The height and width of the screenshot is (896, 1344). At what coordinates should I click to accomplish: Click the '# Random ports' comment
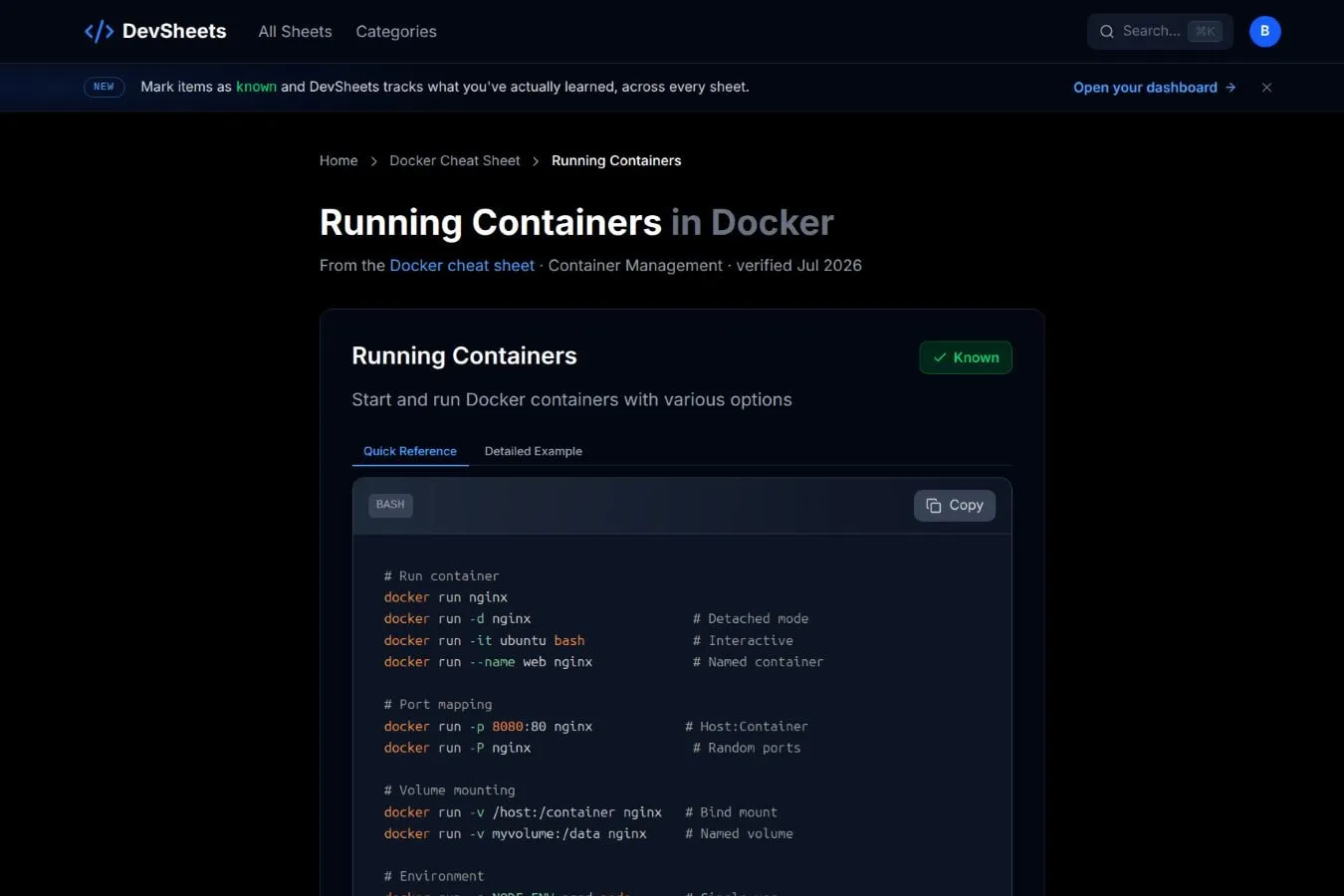pos(747,748)
